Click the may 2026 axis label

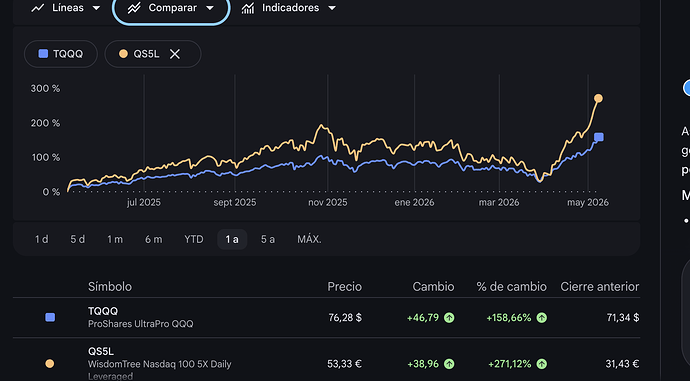(x=588, y=202)
